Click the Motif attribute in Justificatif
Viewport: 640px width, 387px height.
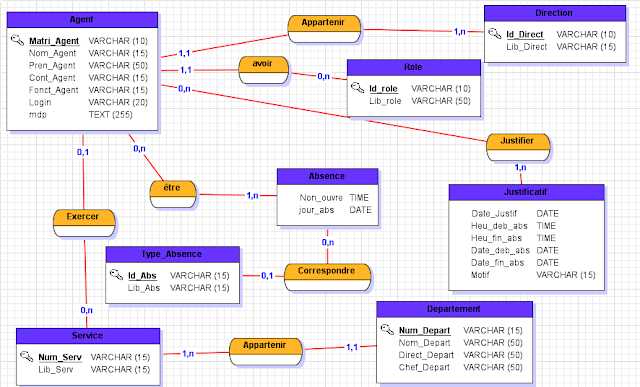coord(480,275)
